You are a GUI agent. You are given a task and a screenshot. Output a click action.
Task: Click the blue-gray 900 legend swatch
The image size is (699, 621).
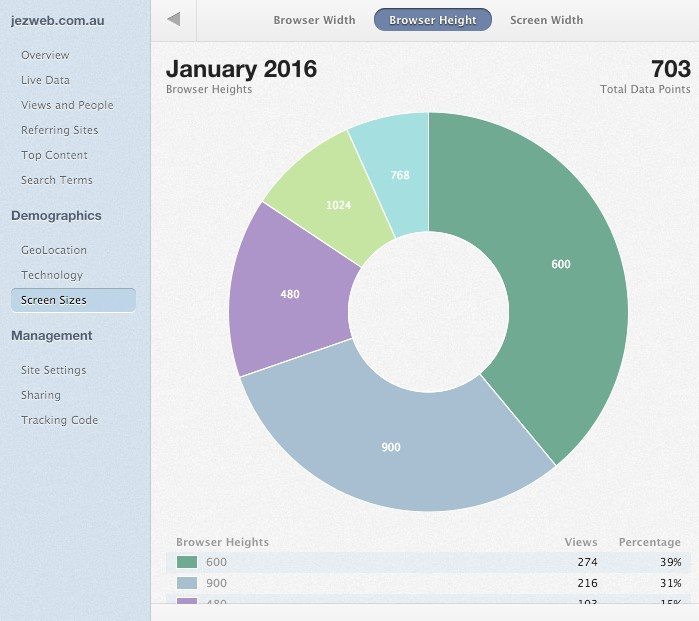coord(187,583)
